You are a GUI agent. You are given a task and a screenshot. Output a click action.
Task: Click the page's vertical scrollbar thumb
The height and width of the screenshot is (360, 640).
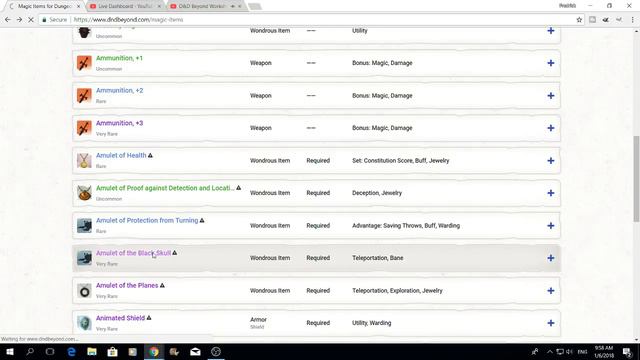pyautogui.click(x=636, y=179)
